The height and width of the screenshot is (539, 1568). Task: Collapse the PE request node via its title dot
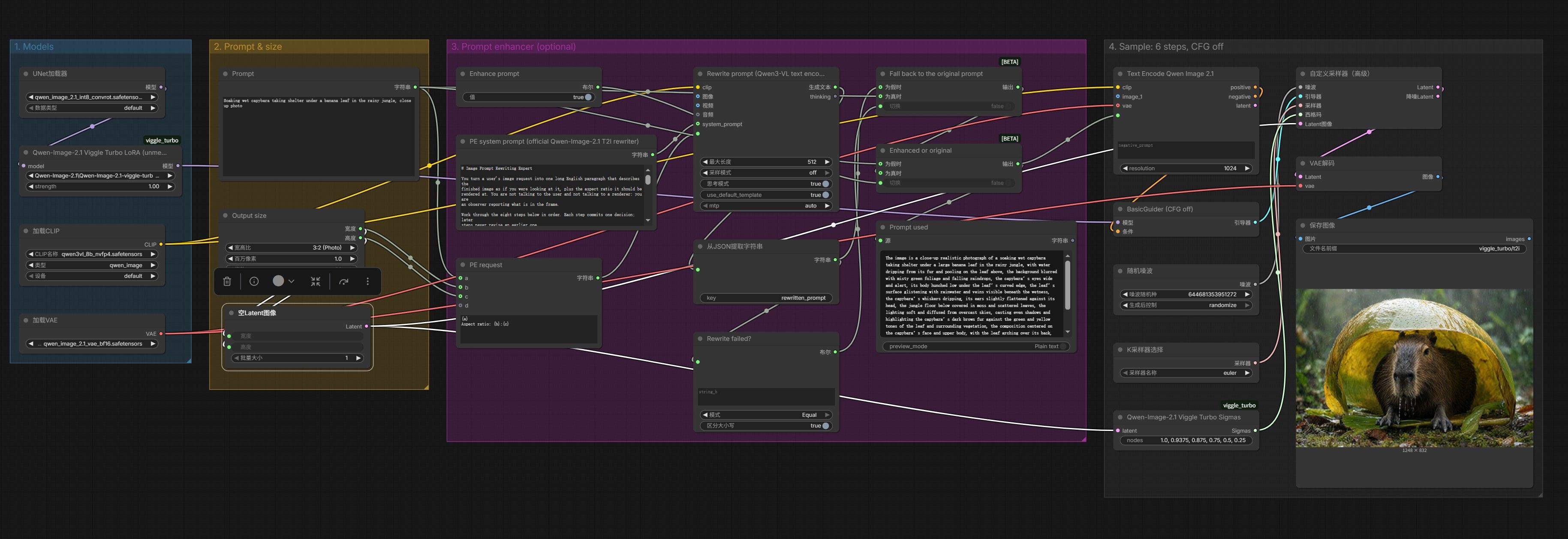463,265
